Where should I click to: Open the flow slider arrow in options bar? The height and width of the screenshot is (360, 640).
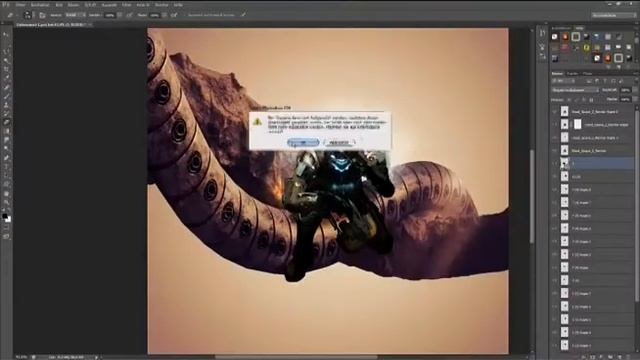coord(164,15)
